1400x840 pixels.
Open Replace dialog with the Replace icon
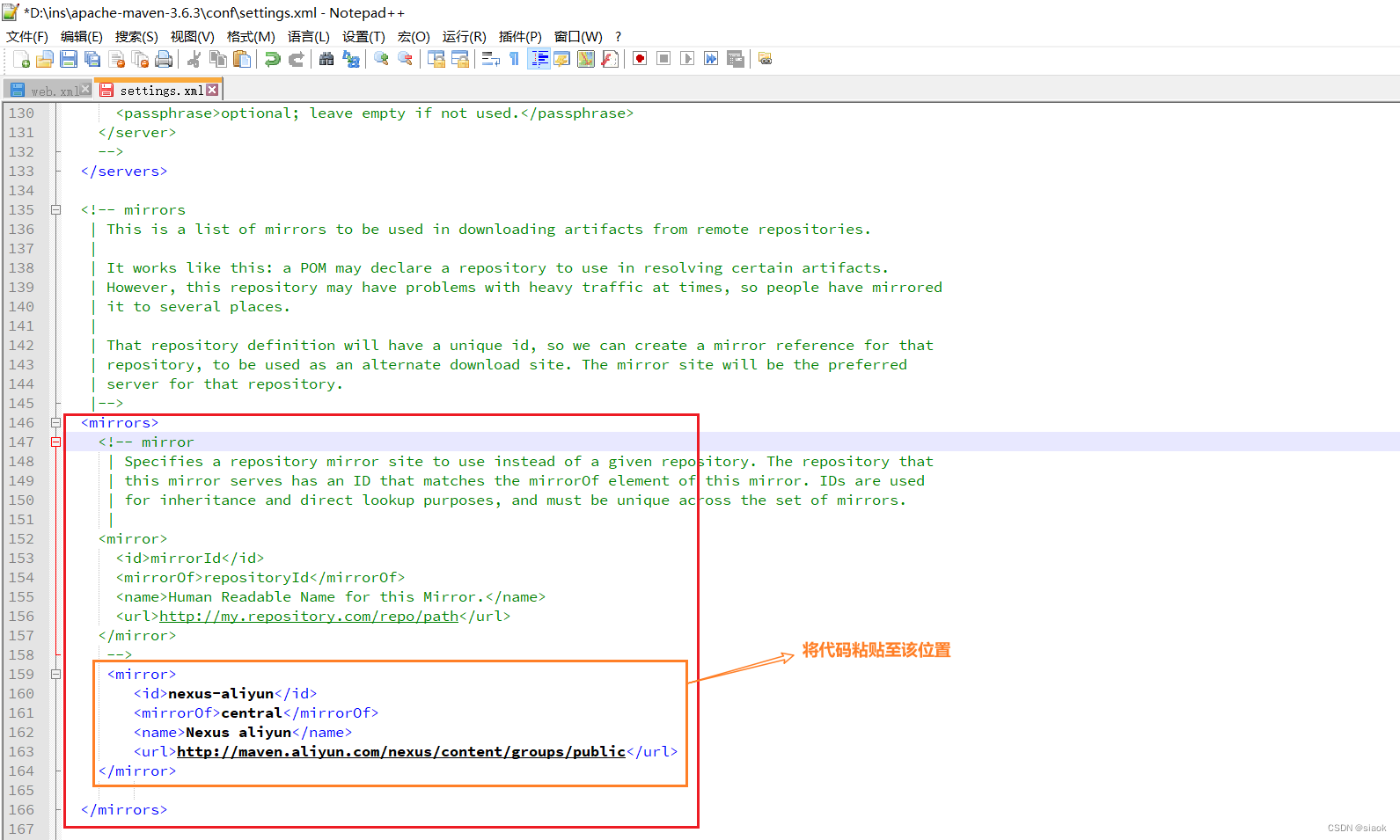[x=350, y=59]
